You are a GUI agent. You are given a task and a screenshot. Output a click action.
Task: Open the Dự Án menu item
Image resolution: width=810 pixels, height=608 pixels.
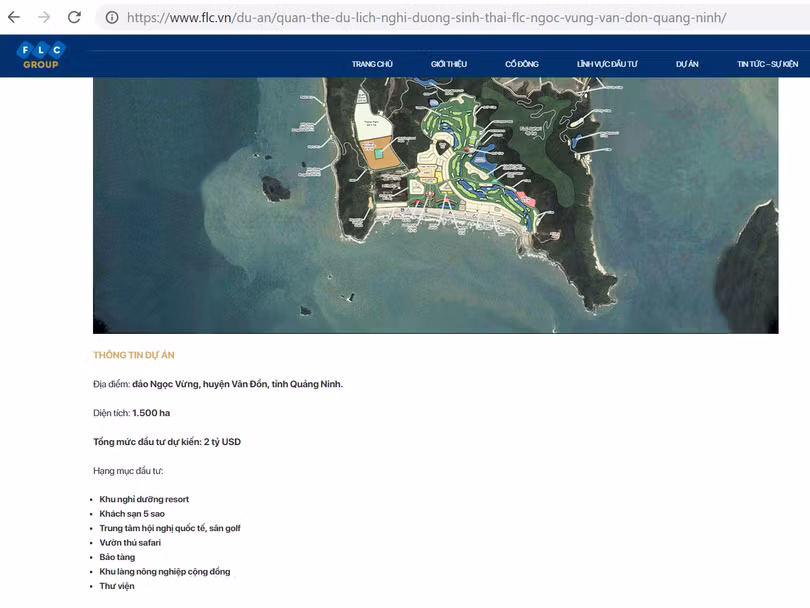687,64
